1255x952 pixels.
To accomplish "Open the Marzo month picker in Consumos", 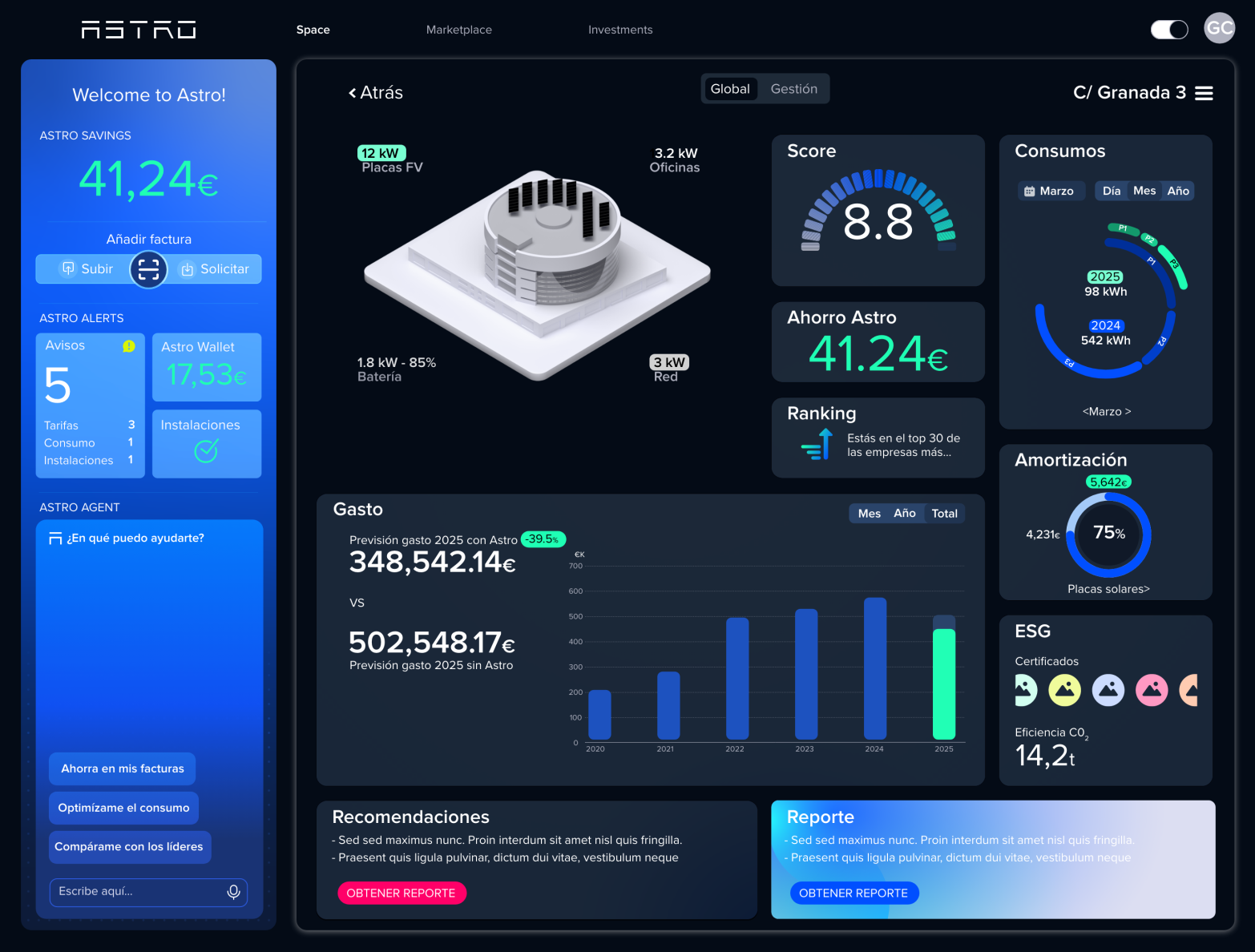I will [1050, 191].
